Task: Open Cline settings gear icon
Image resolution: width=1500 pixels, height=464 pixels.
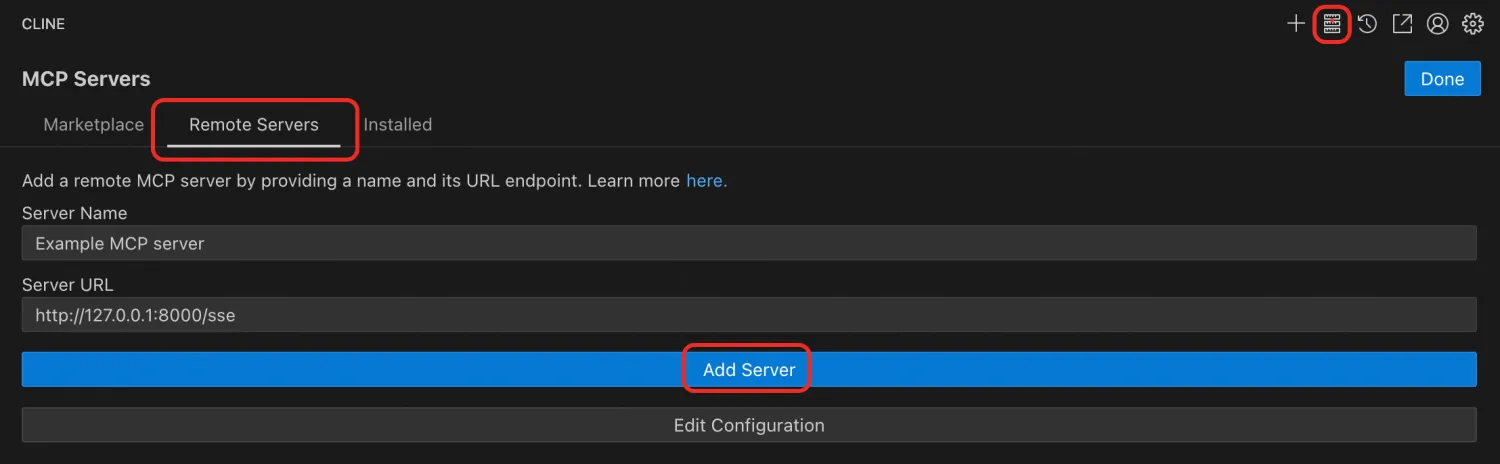Action: (x=1473, y=24)
